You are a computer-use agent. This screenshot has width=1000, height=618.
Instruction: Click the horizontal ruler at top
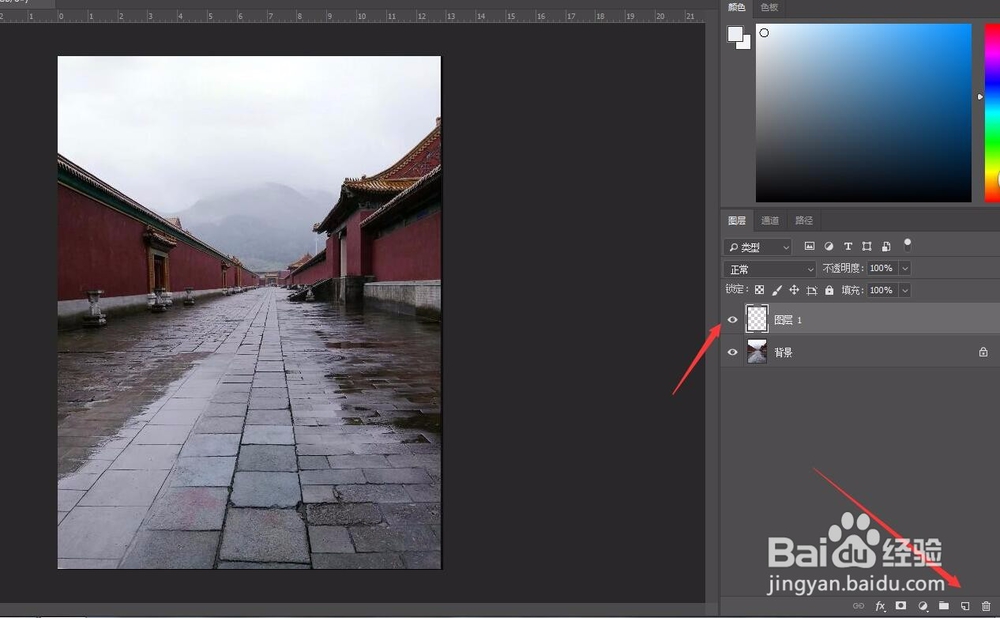pyautogui.click(x=352, y=16)
